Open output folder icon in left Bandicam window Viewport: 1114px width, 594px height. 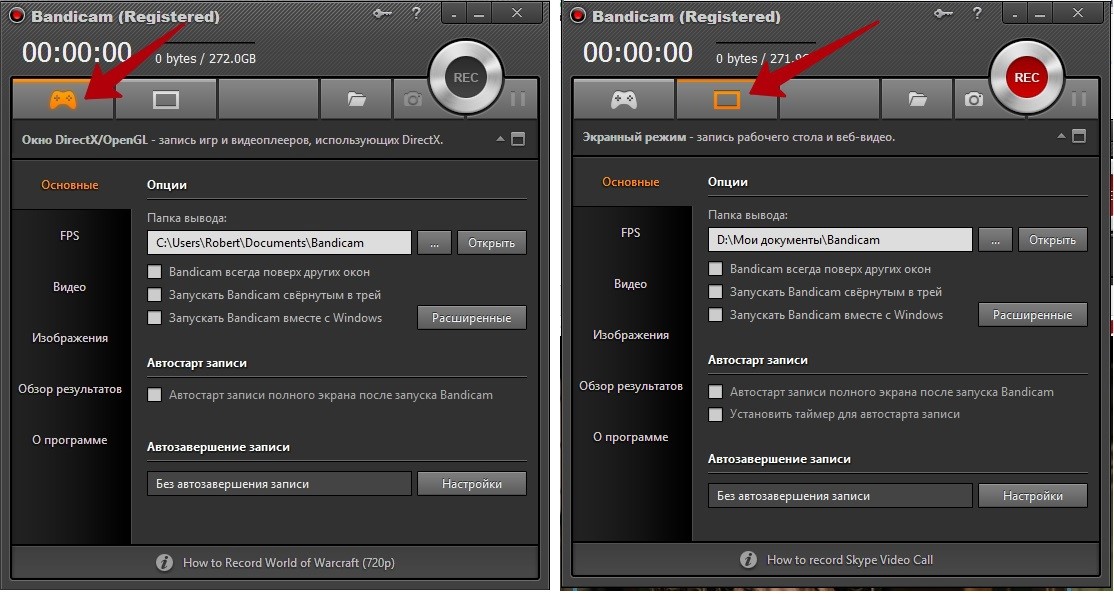pos(357,99)
